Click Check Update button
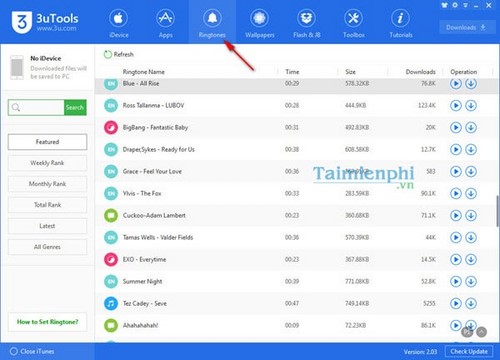The width and height of the screenshot is (500, 360). click(x=469, y=351)
